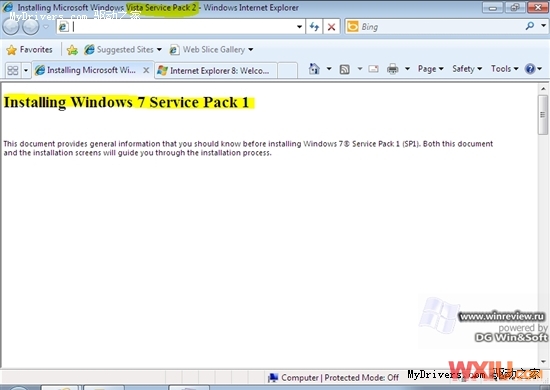
Task: Switch to Internet Explorer 8: Welco... tab
Action: tap(215, 70)
